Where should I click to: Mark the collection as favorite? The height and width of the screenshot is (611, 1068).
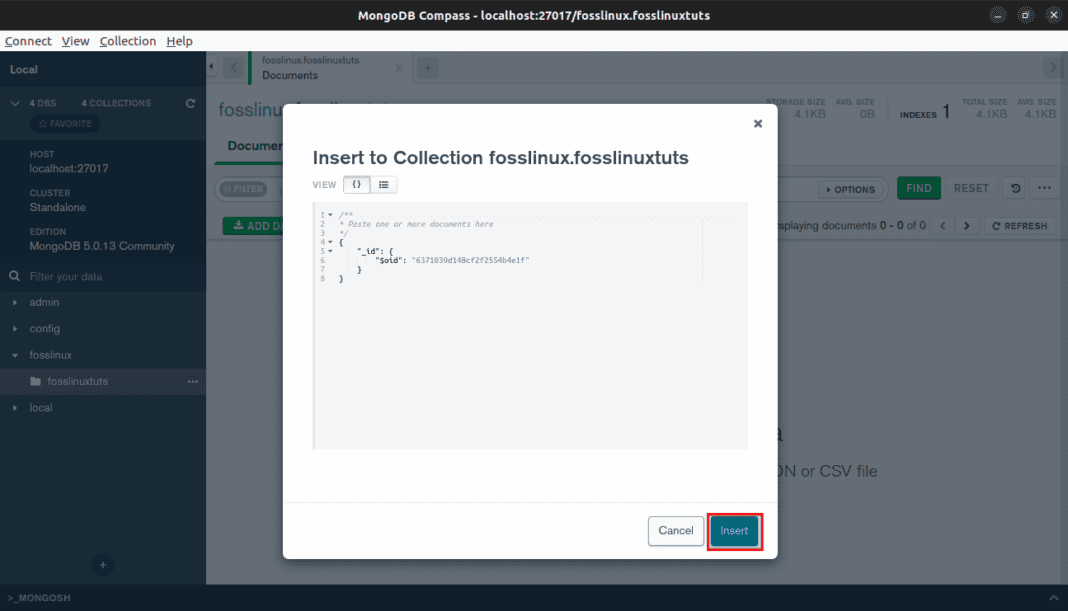pyautogui.click(x=64, y=123)
